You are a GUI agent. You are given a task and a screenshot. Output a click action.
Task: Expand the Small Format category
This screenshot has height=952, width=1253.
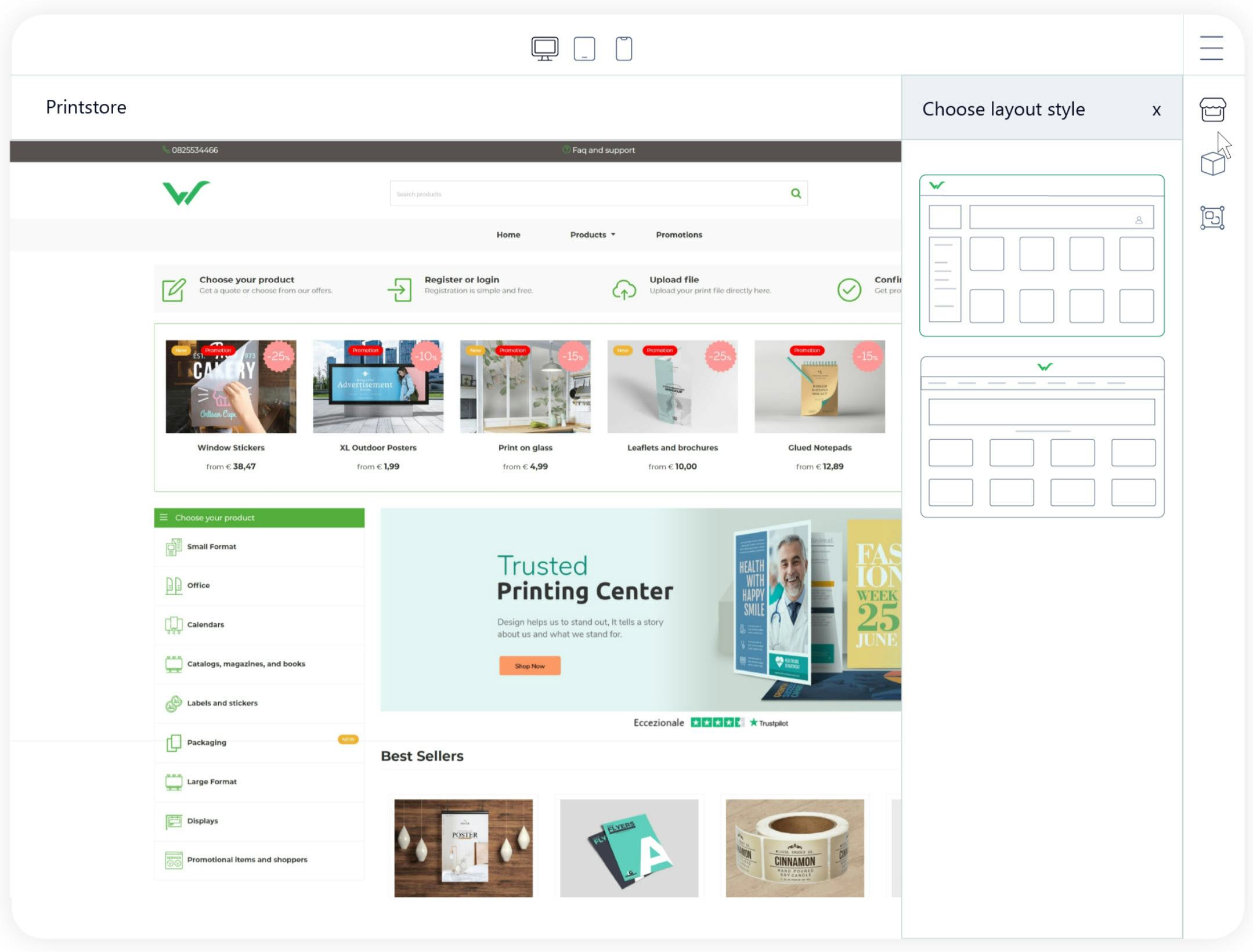coord(212,546)
